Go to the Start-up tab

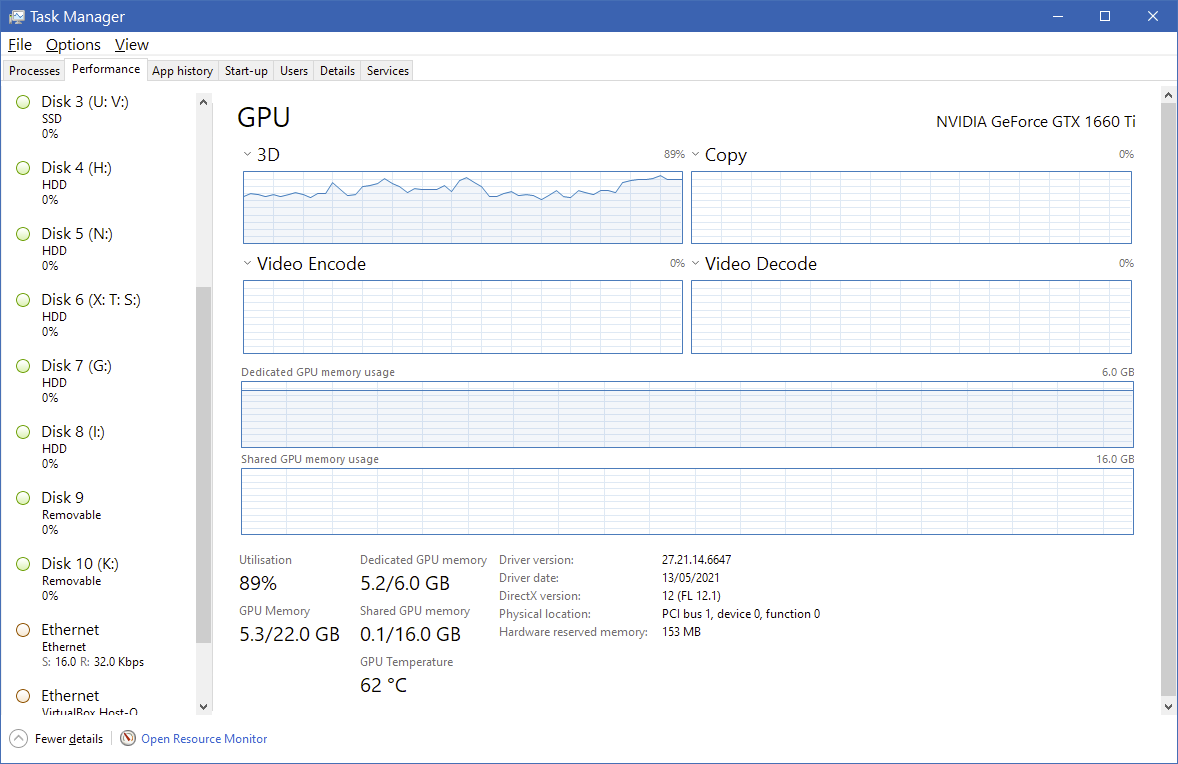[246, 71]
